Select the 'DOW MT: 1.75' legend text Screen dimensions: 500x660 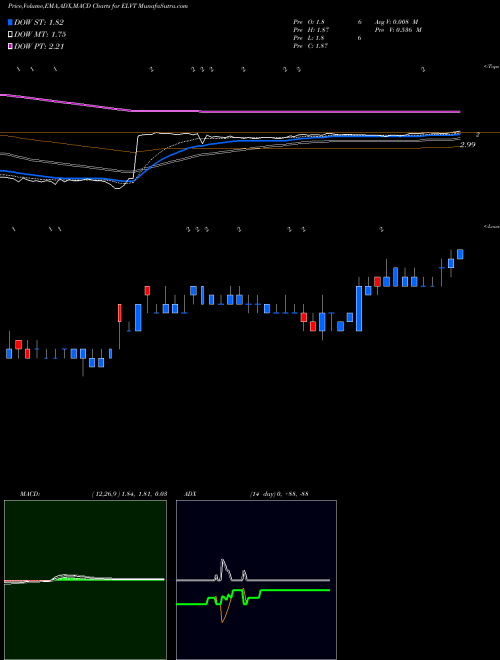(40, 35)
